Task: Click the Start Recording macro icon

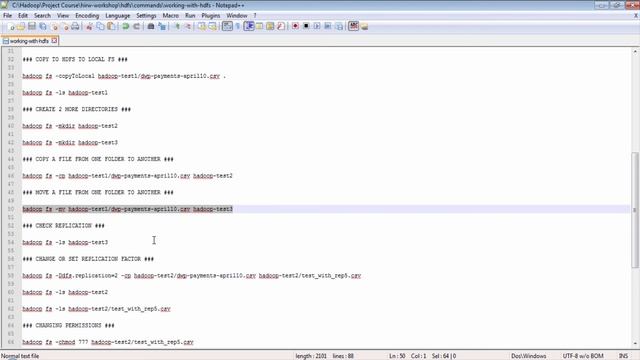Action: click(x=295, y=27)
